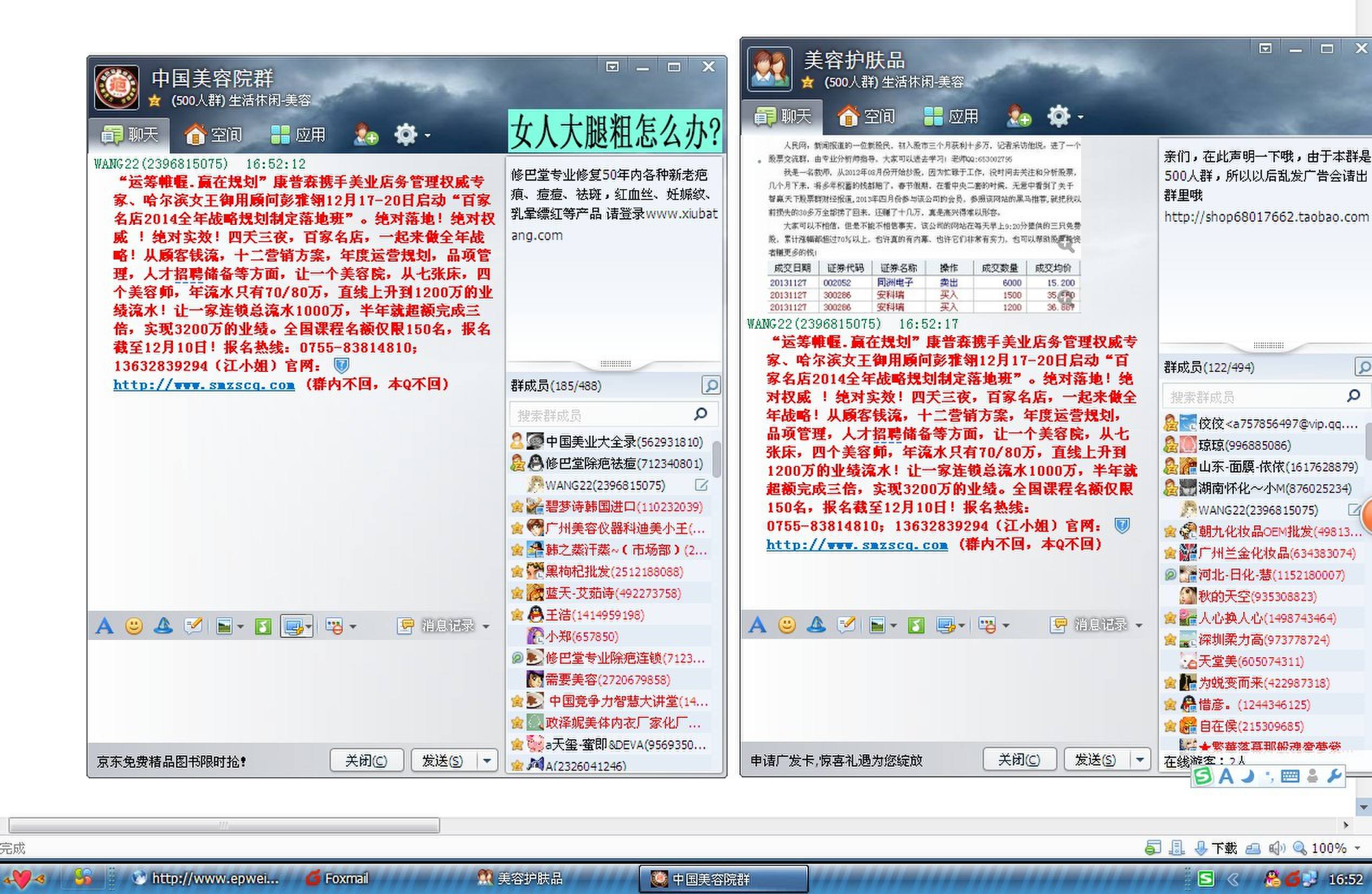Click the notepad icon in 美容护肤品 toolbar
This screenshot has height=894, width=1372.
(x=846, y=625)
